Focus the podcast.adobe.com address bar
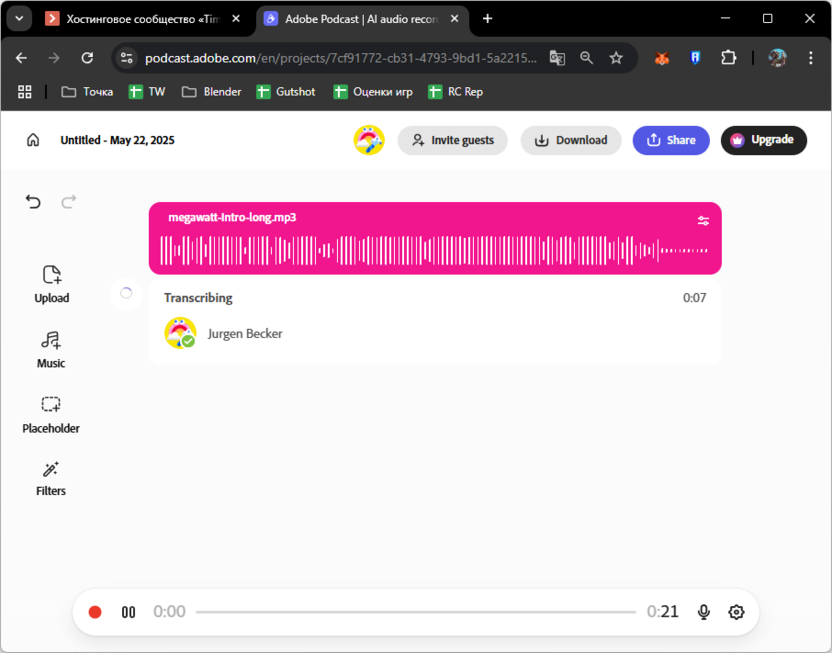This screenshot has width=832, height=653. (341, 58)
